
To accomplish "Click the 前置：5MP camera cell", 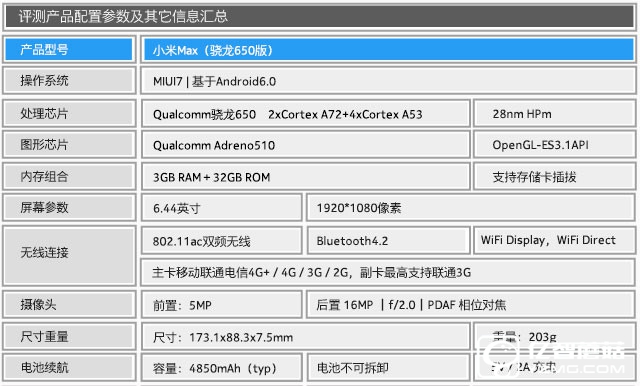I will [222, 305].
